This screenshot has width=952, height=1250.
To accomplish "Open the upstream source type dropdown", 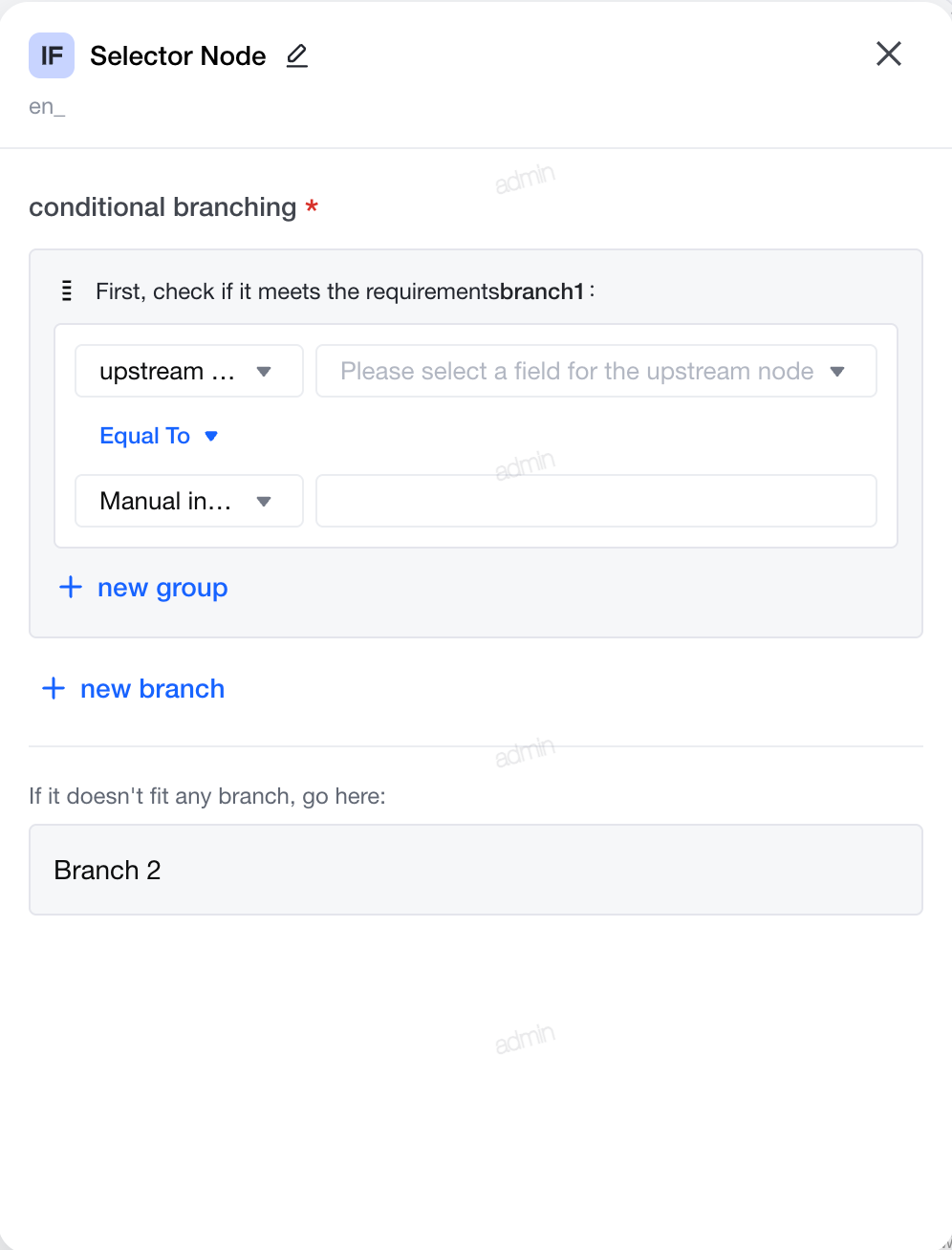I will 189,371.
